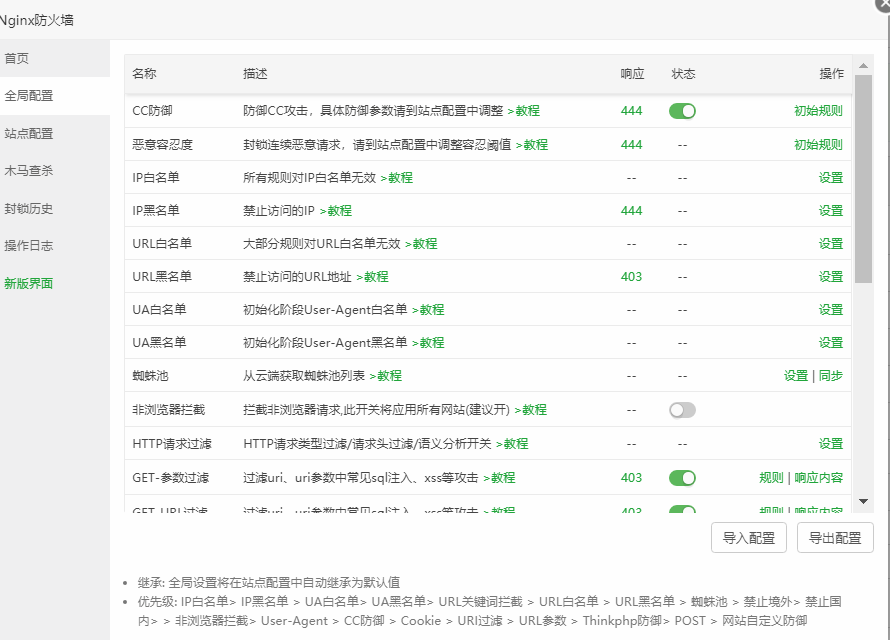Viewport: 890px width, 640px height.
Task: Open the 教程 link for URL黑名单
Action: 372,277
